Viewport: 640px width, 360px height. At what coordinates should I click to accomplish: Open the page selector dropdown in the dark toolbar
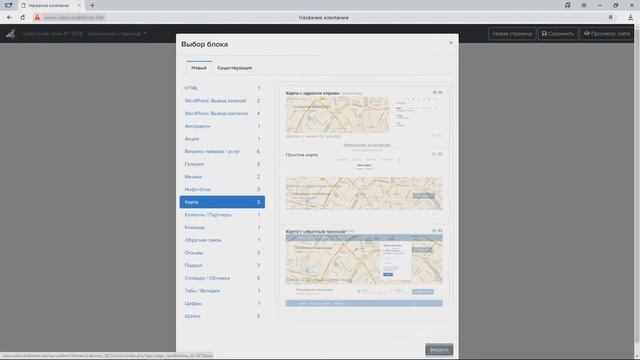(117, 34)
